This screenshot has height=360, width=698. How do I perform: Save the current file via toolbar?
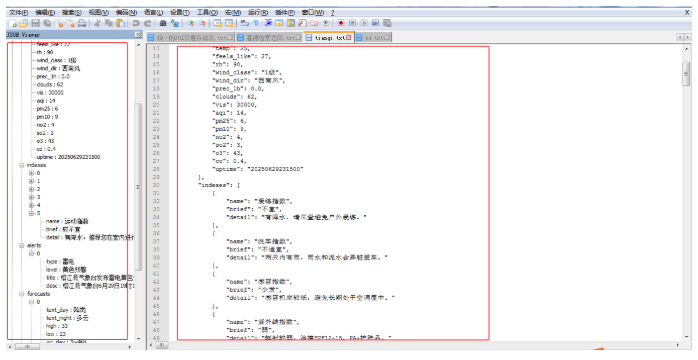coord(35,23)
